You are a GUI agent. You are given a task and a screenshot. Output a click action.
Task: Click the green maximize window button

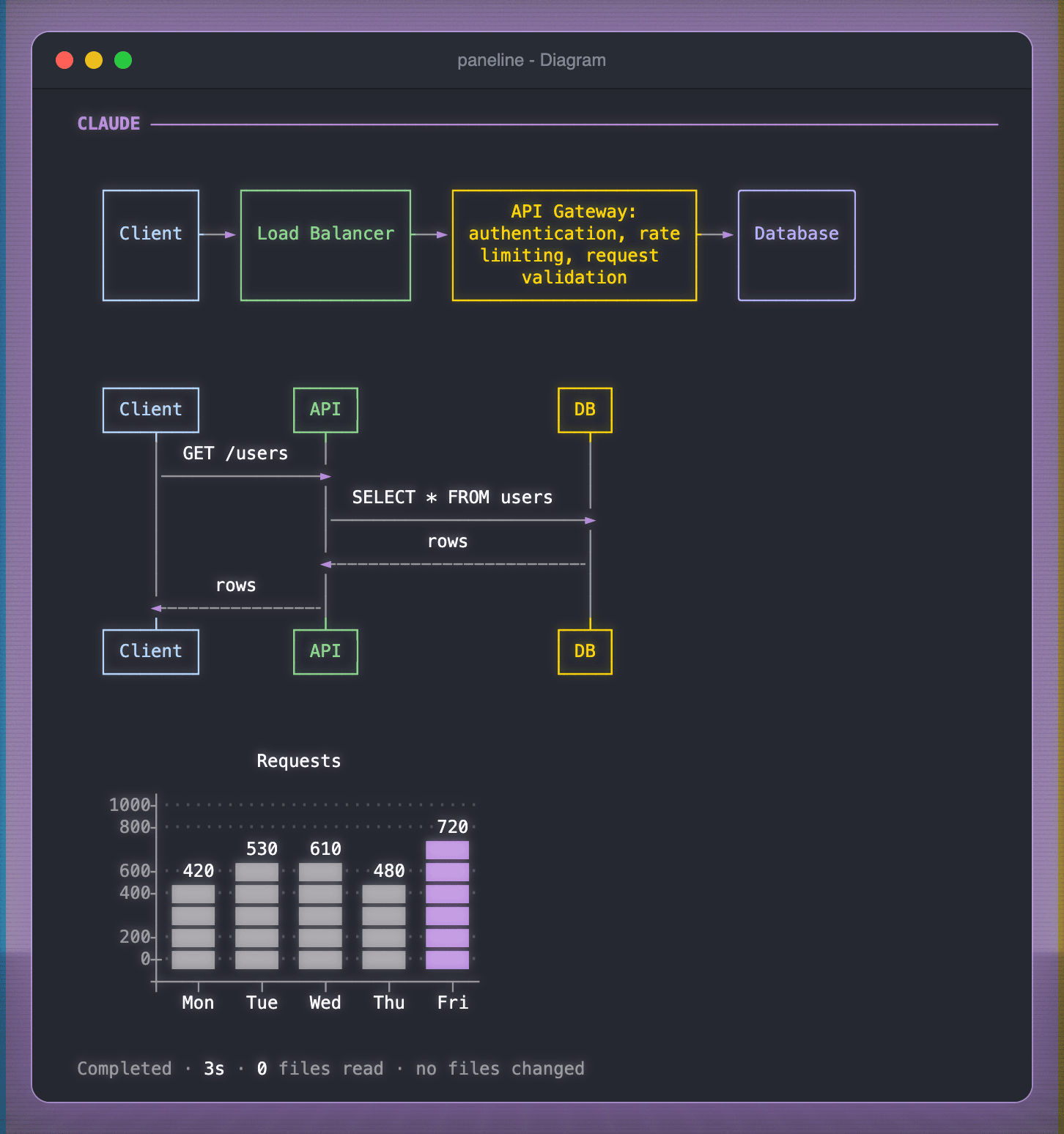(123, 60)
